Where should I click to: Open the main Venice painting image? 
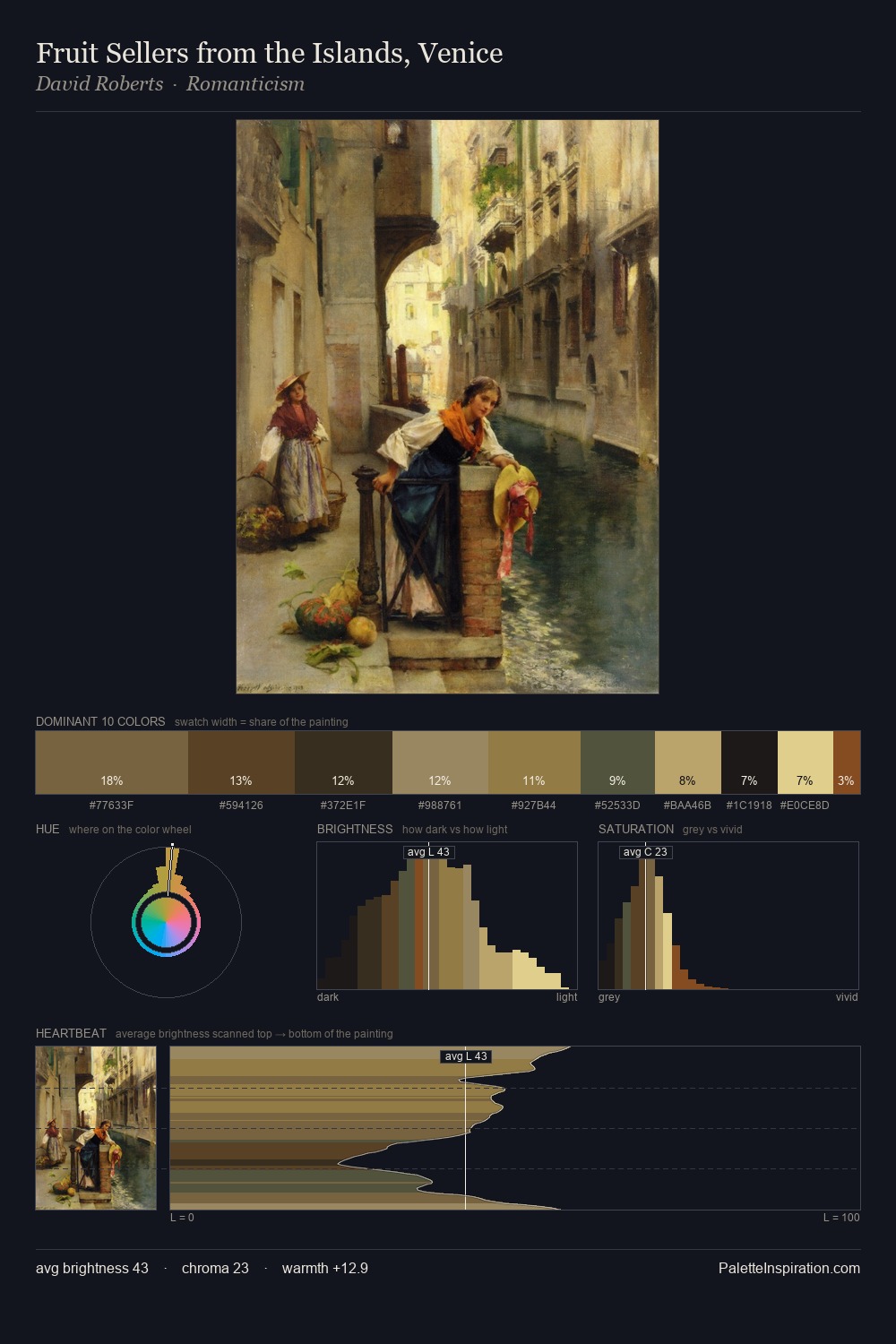point(447,407)
